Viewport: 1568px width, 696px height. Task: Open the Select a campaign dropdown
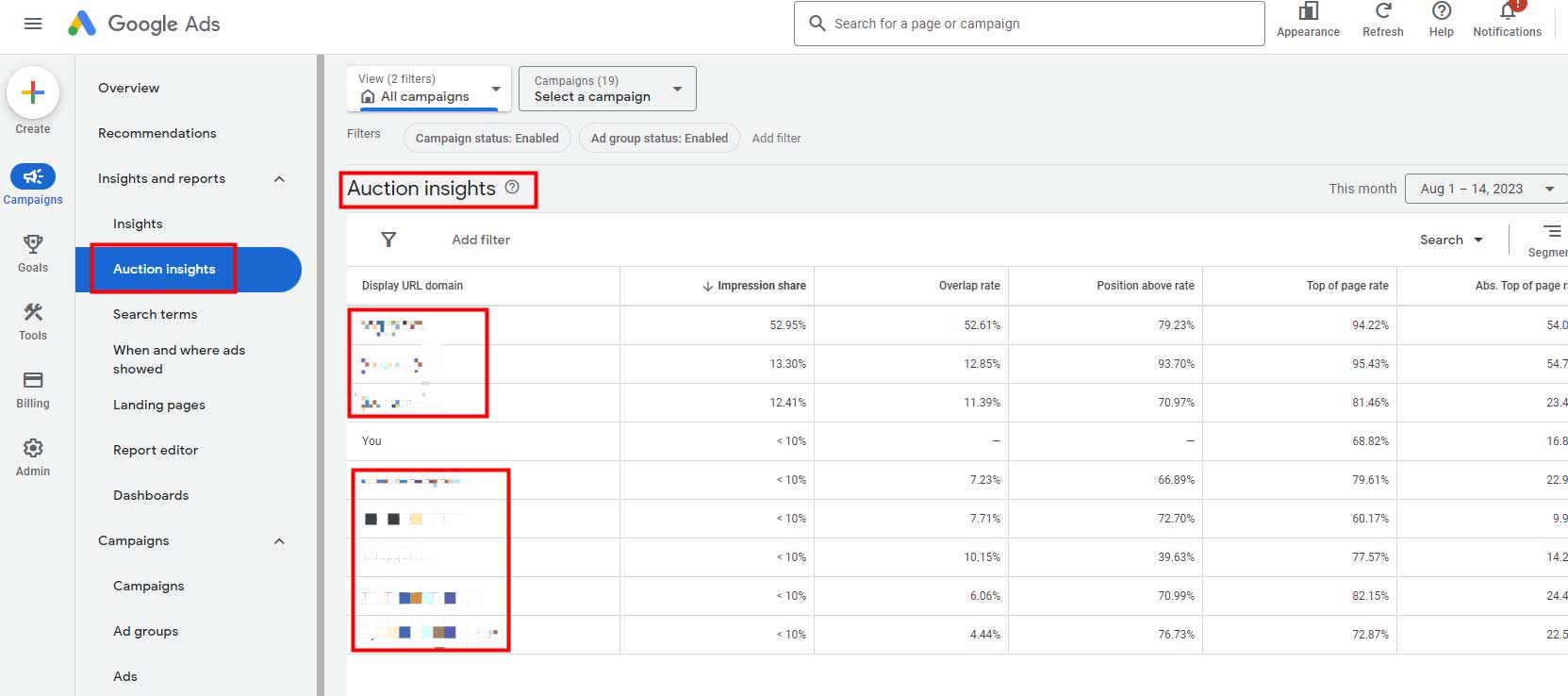[606, 89]
